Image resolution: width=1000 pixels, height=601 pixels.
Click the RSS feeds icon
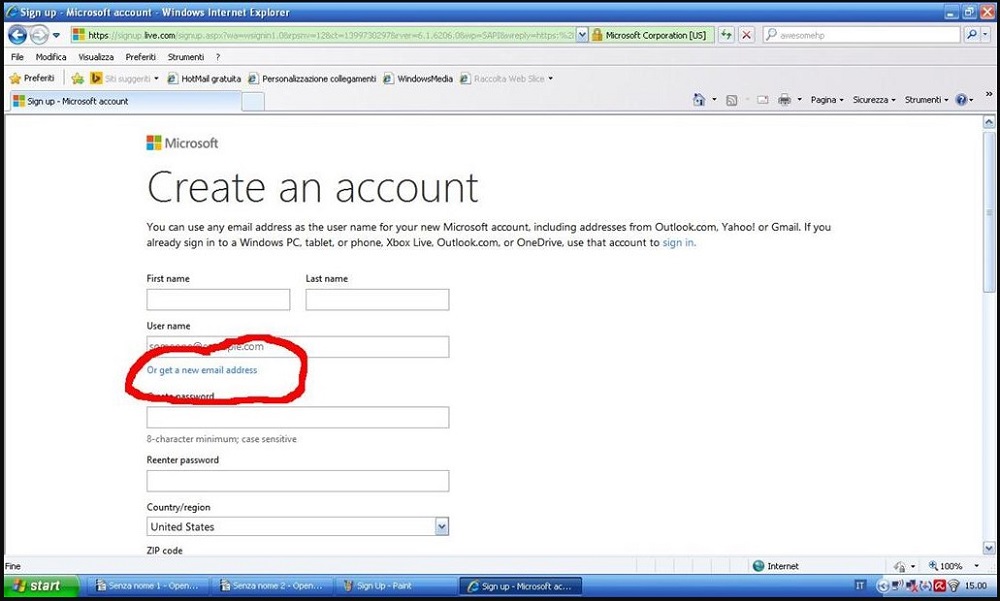[732, 100]
